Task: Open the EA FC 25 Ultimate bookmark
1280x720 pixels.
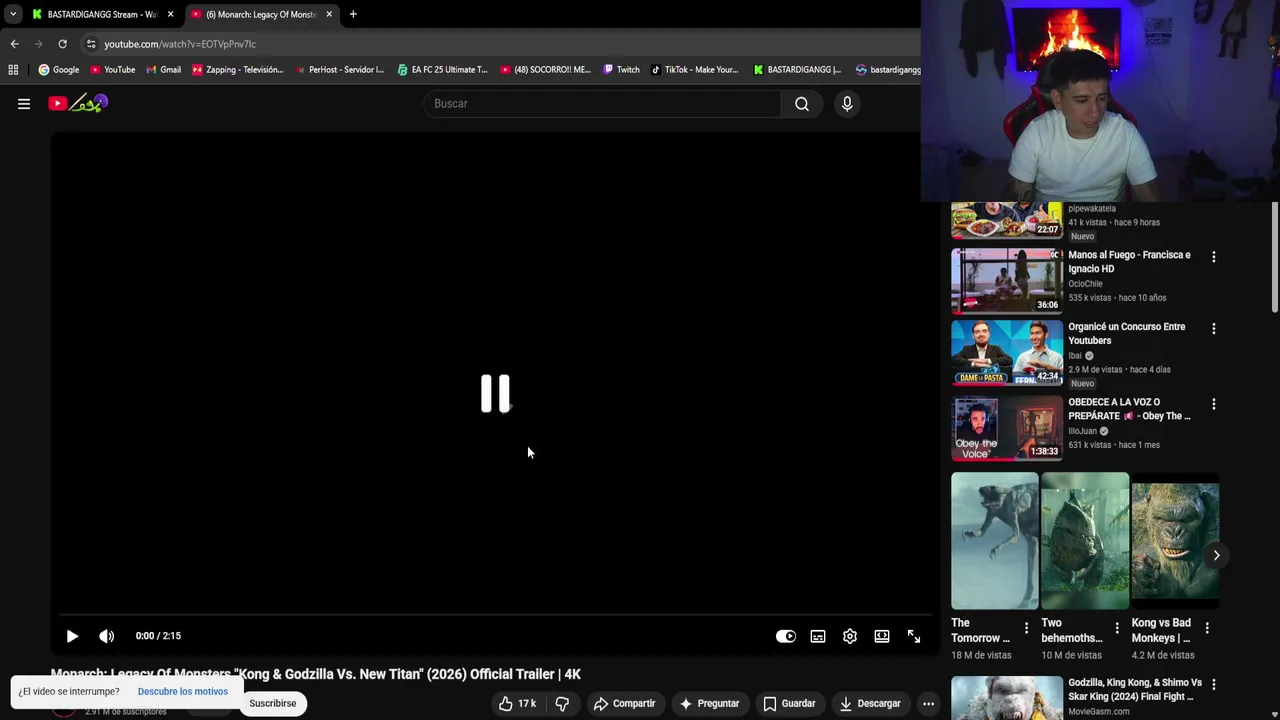Action: 442,70
